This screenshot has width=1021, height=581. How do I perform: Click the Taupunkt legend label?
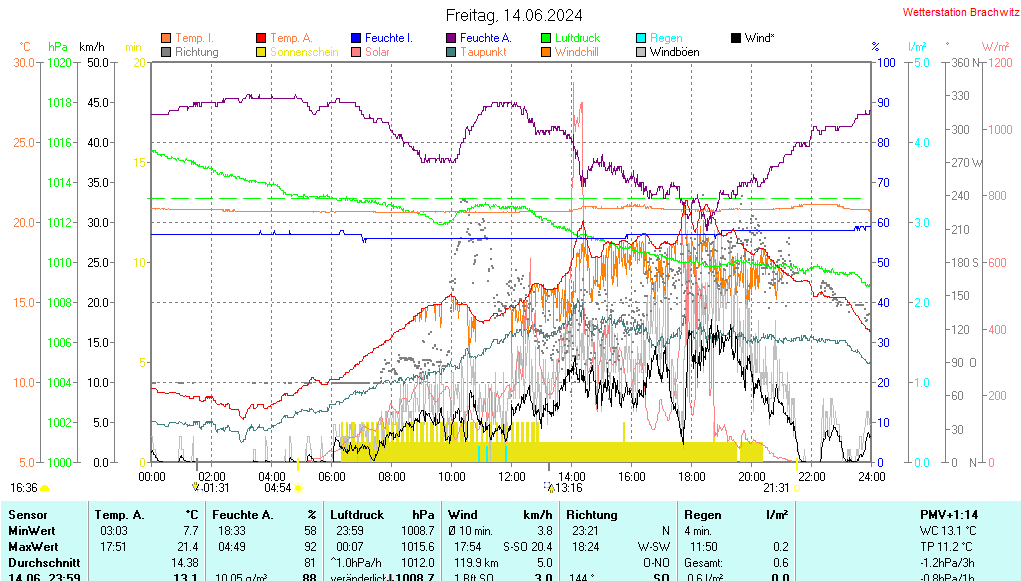tap(483, 52)
